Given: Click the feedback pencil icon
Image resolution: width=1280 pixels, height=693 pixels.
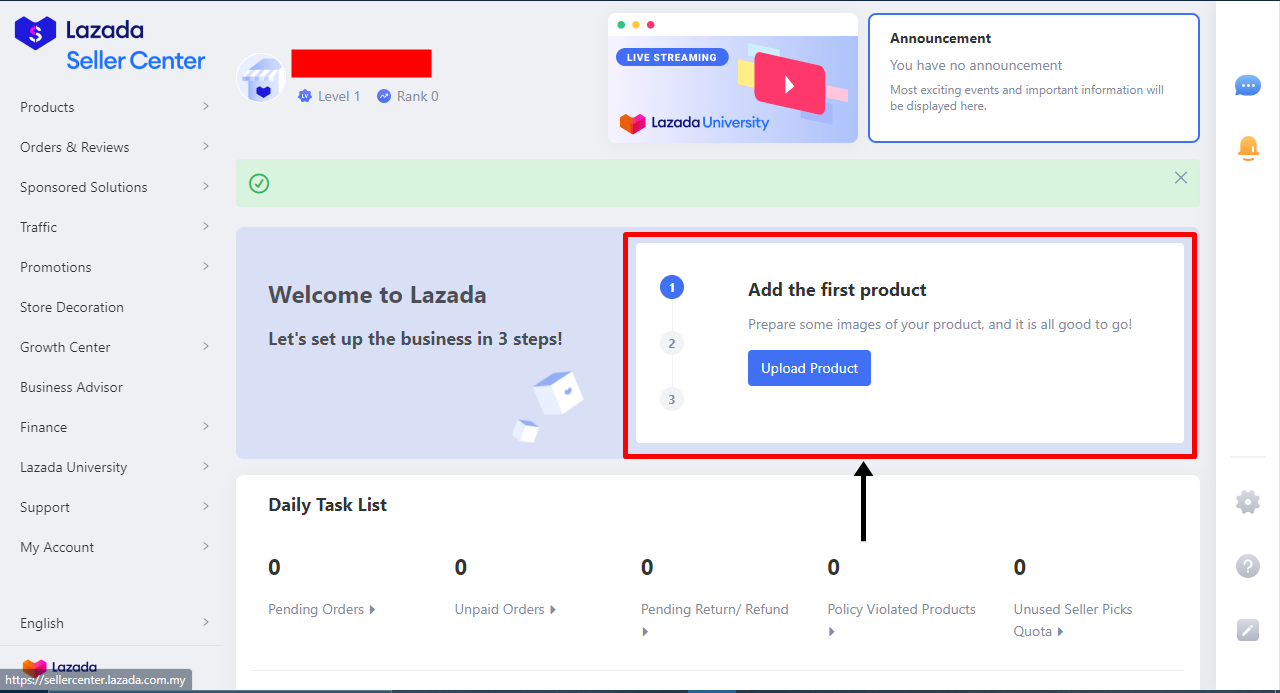Looking at the screenshot, I should 1248,630.
